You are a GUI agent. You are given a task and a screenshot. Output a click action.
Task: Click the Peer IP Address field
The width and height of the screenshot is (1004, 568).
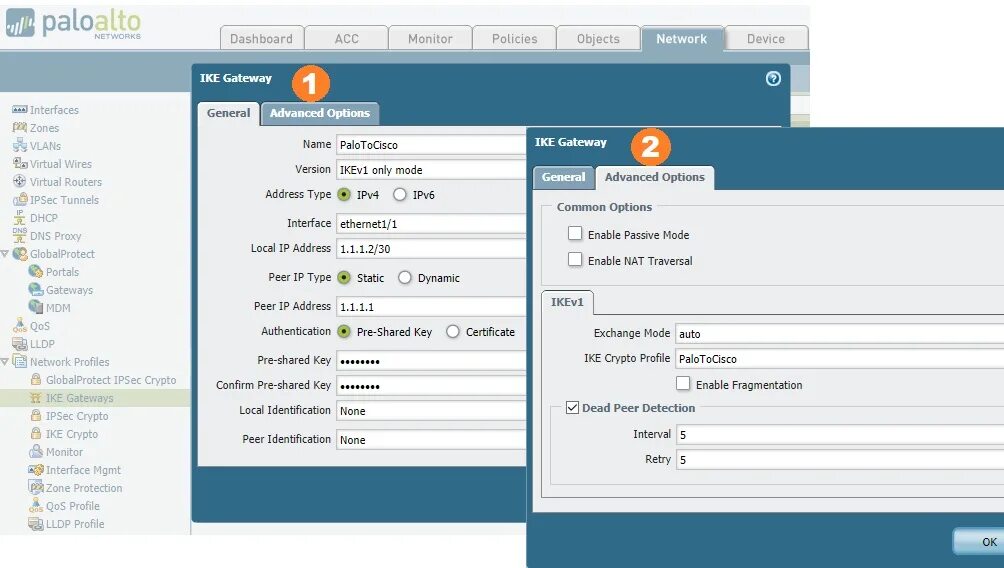click(431, 306)
